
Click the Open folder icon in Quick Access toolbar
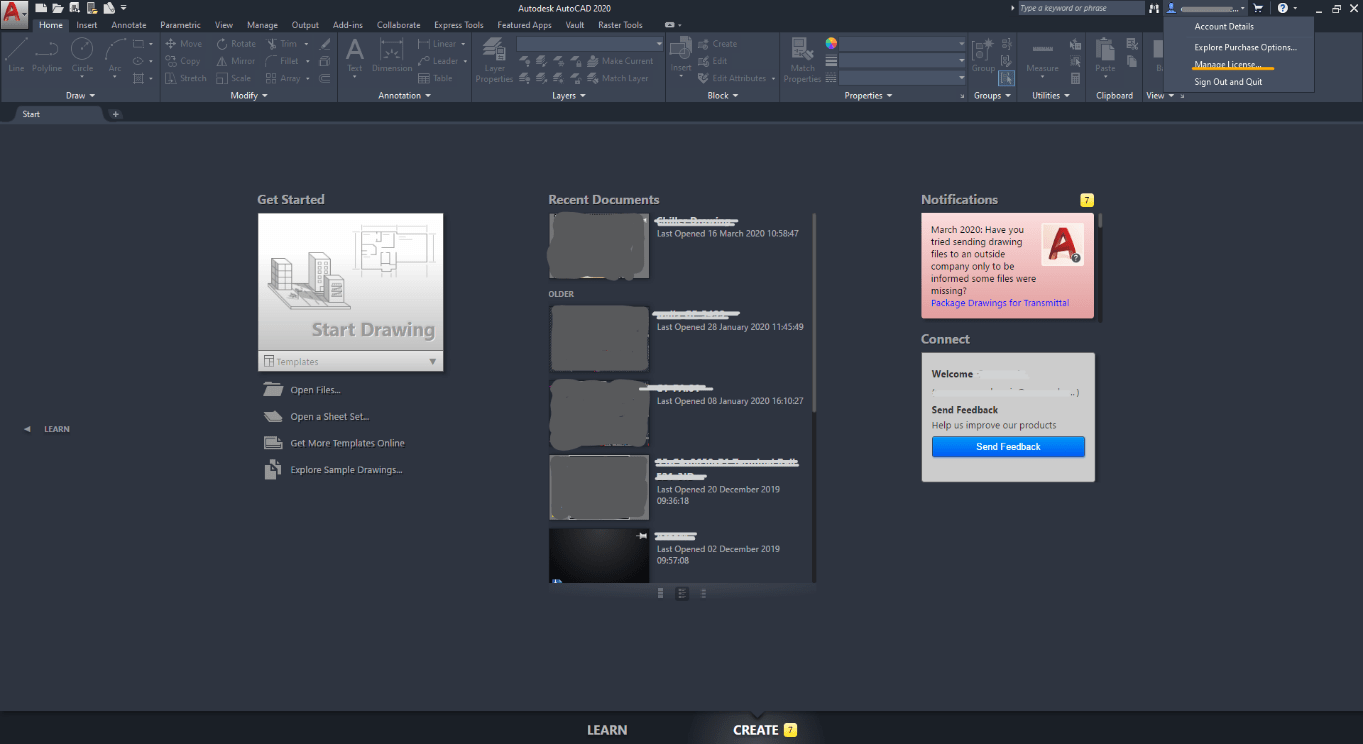coord(58,8)
